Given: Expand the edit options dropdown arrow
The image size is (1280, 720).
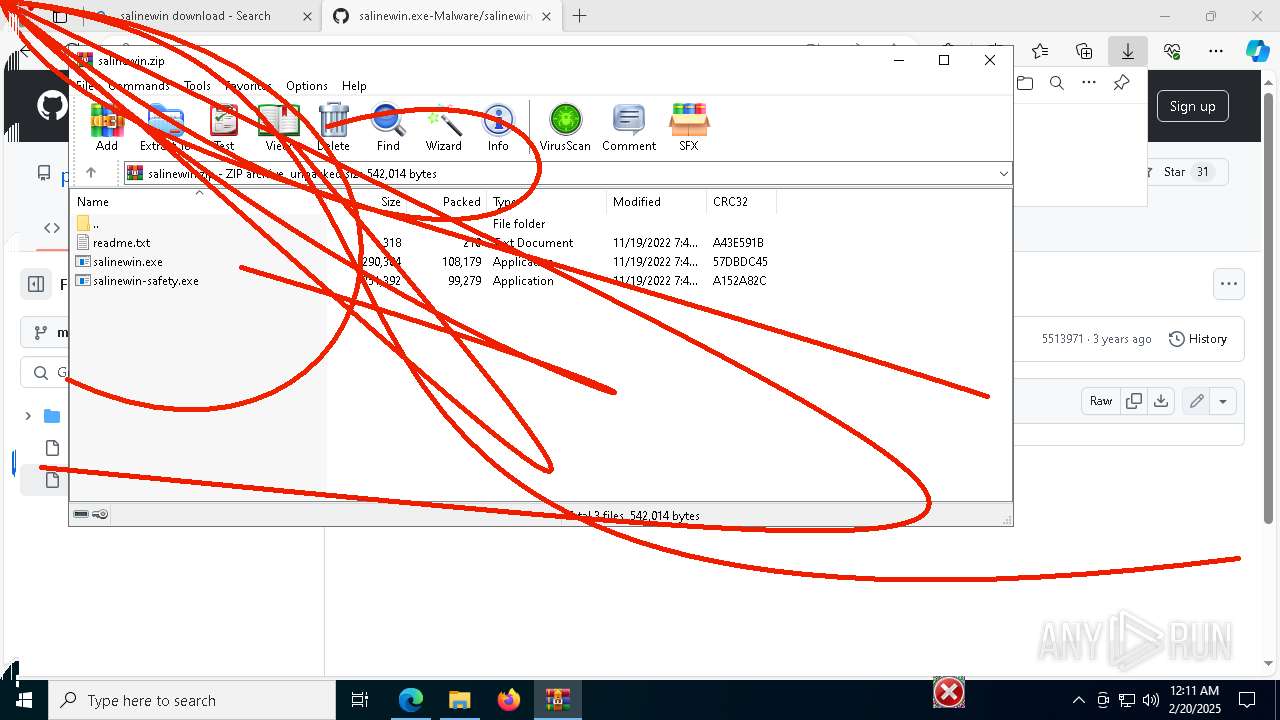Looking at the screenshot, I should click(x=1223, y=401).
